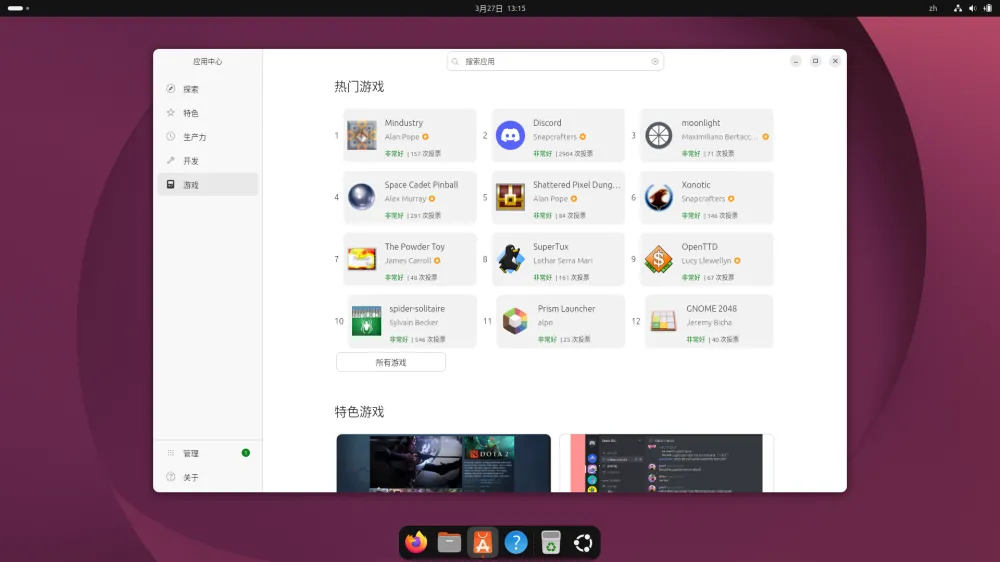Open the Xonotic title link
The height and width of the screenshot is (562, 1000).
click(x=696, y=184)
